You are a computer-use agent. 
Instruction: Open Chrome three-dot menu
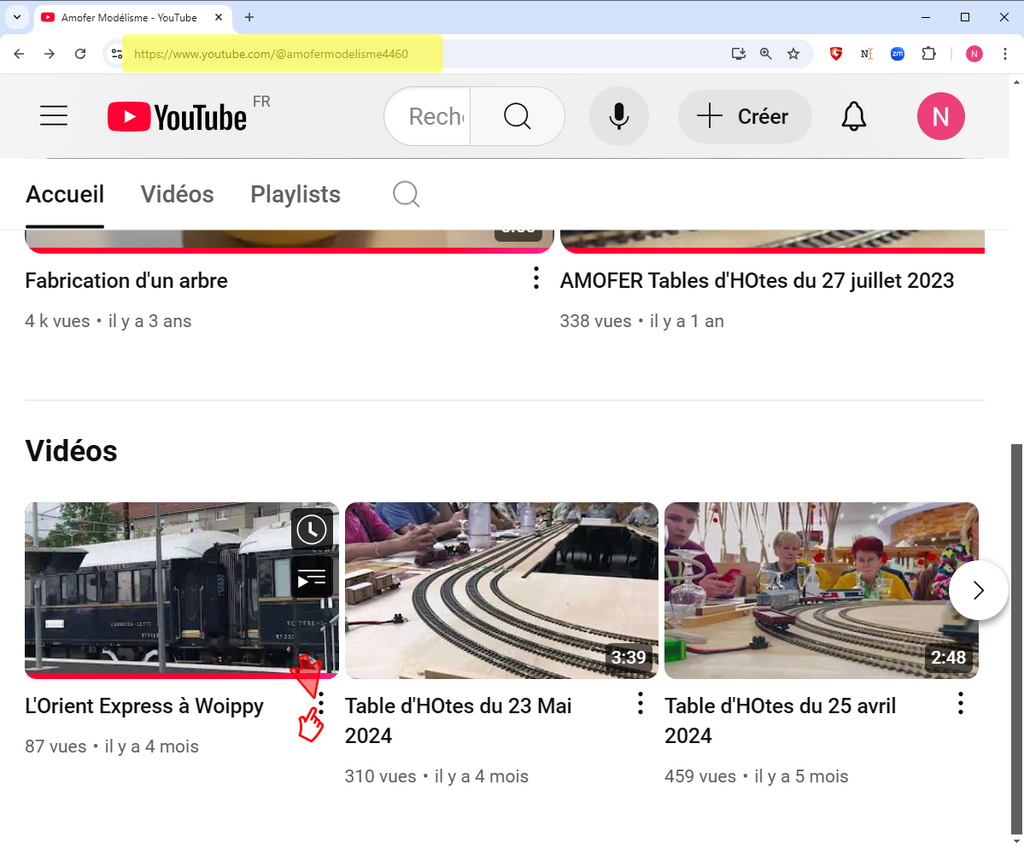tap(1004, 54)
